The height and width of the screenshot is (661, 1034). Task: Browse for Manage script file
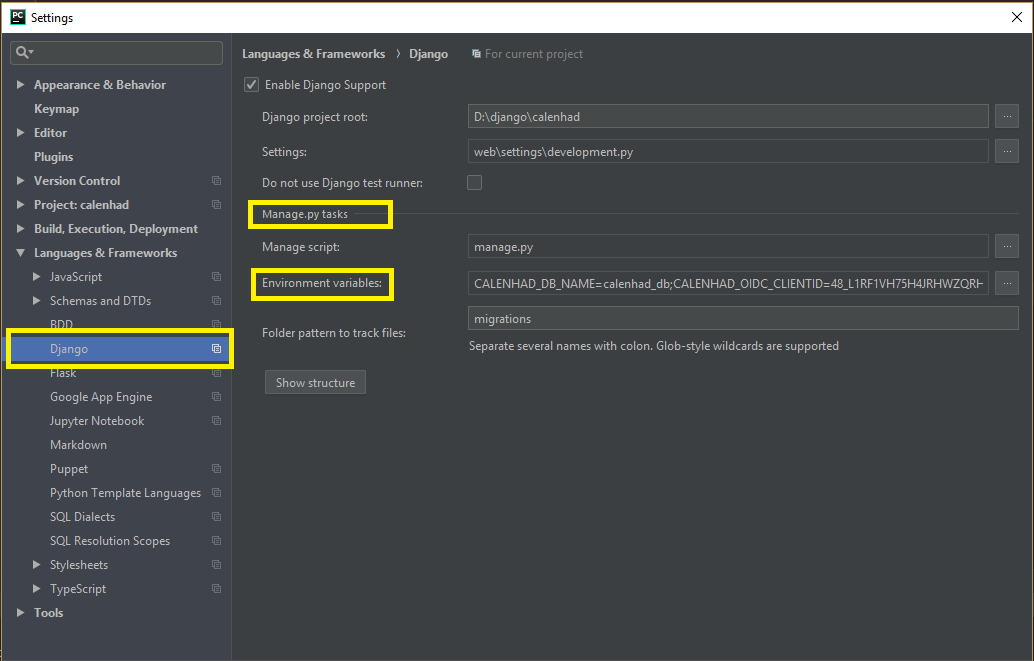point(1007,246)
